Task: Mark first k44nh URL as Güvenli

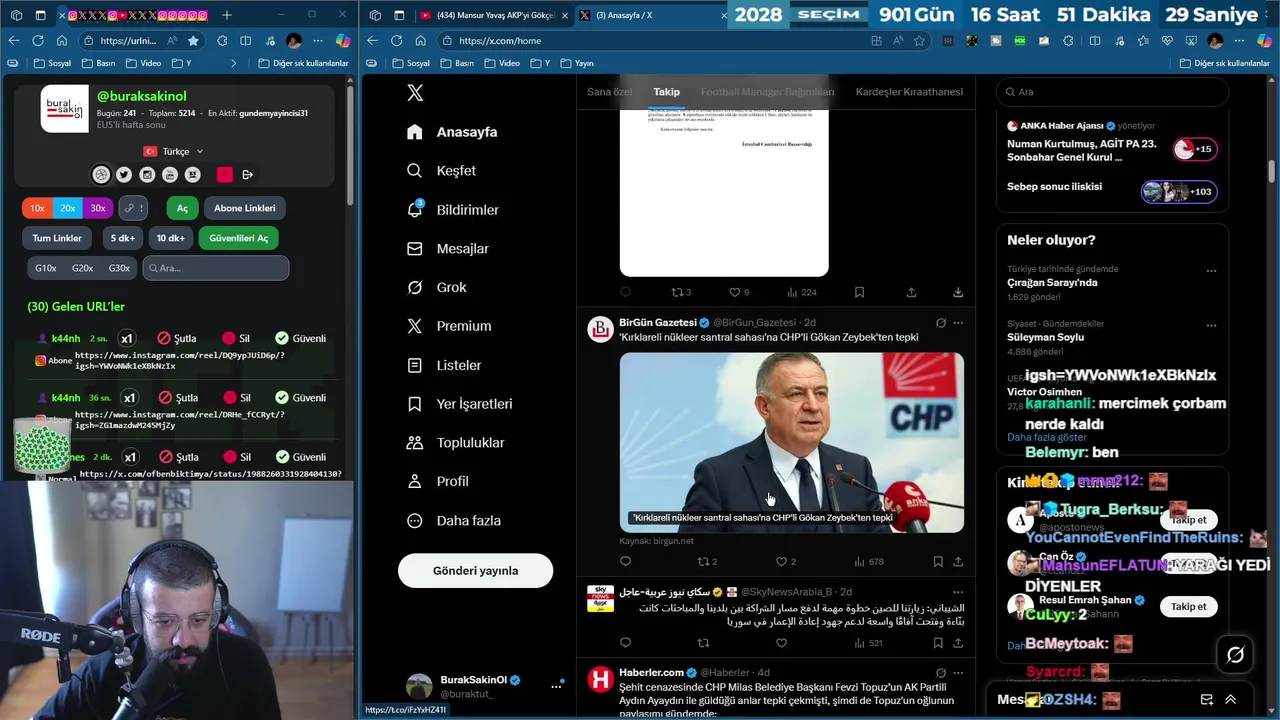Action: (301, 339)
